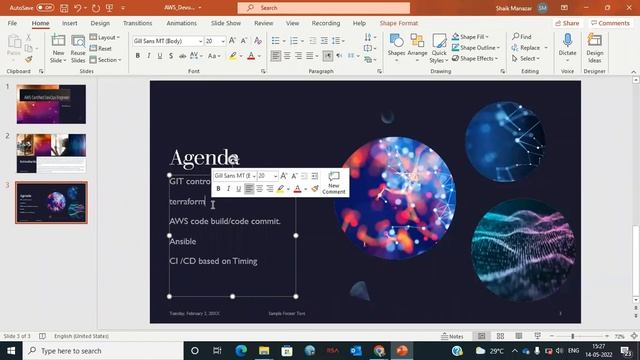The height and width of the screenshot is (360, 640).
Task: Click the Replace button
Action: tap(526, 48)
